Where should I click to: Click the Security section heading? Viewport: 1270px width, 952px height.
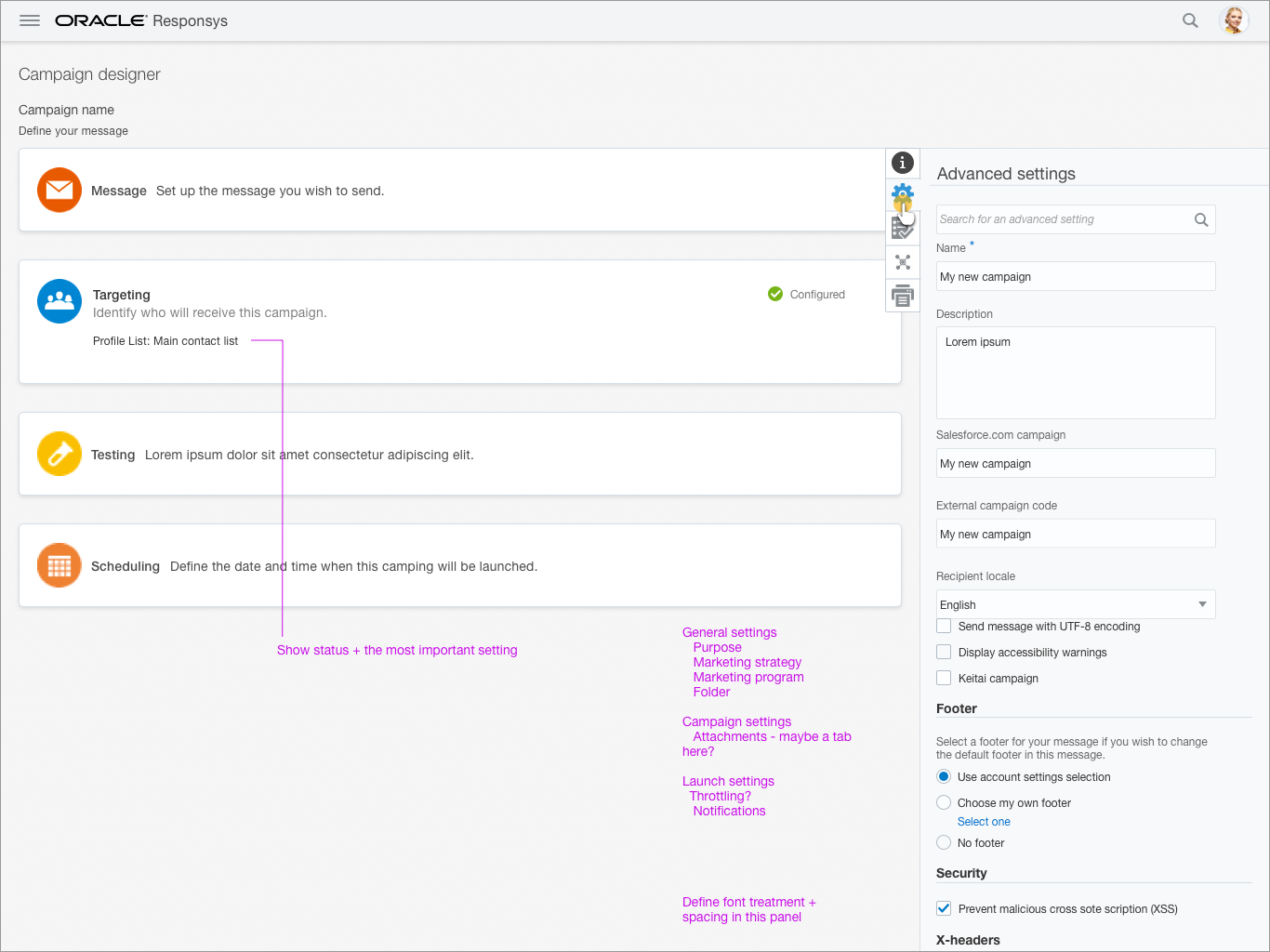961,873
